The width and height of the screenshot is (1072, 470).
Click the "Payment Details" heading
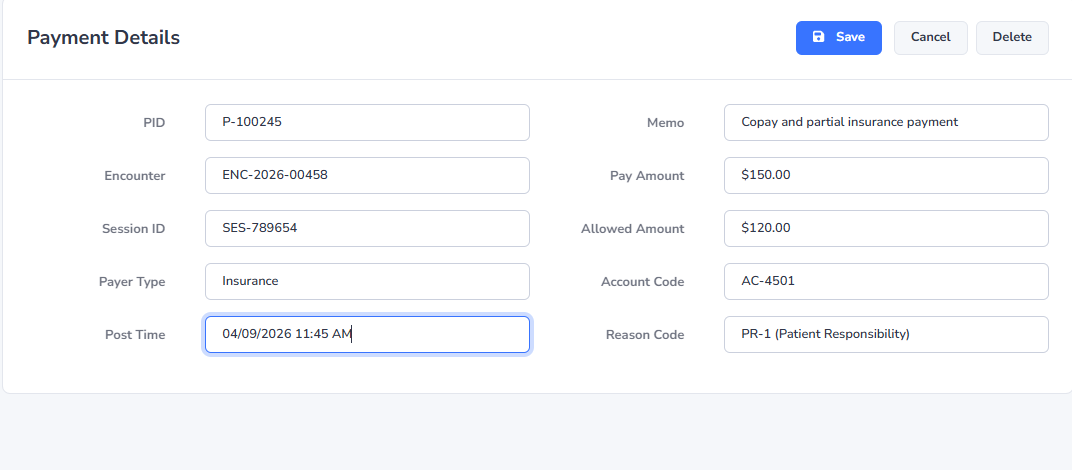(104, 38)
